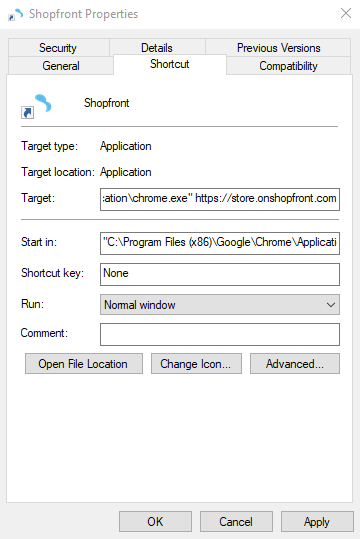Click the Target location: label
Screen dimensions: 360x539
coord(58,172)
